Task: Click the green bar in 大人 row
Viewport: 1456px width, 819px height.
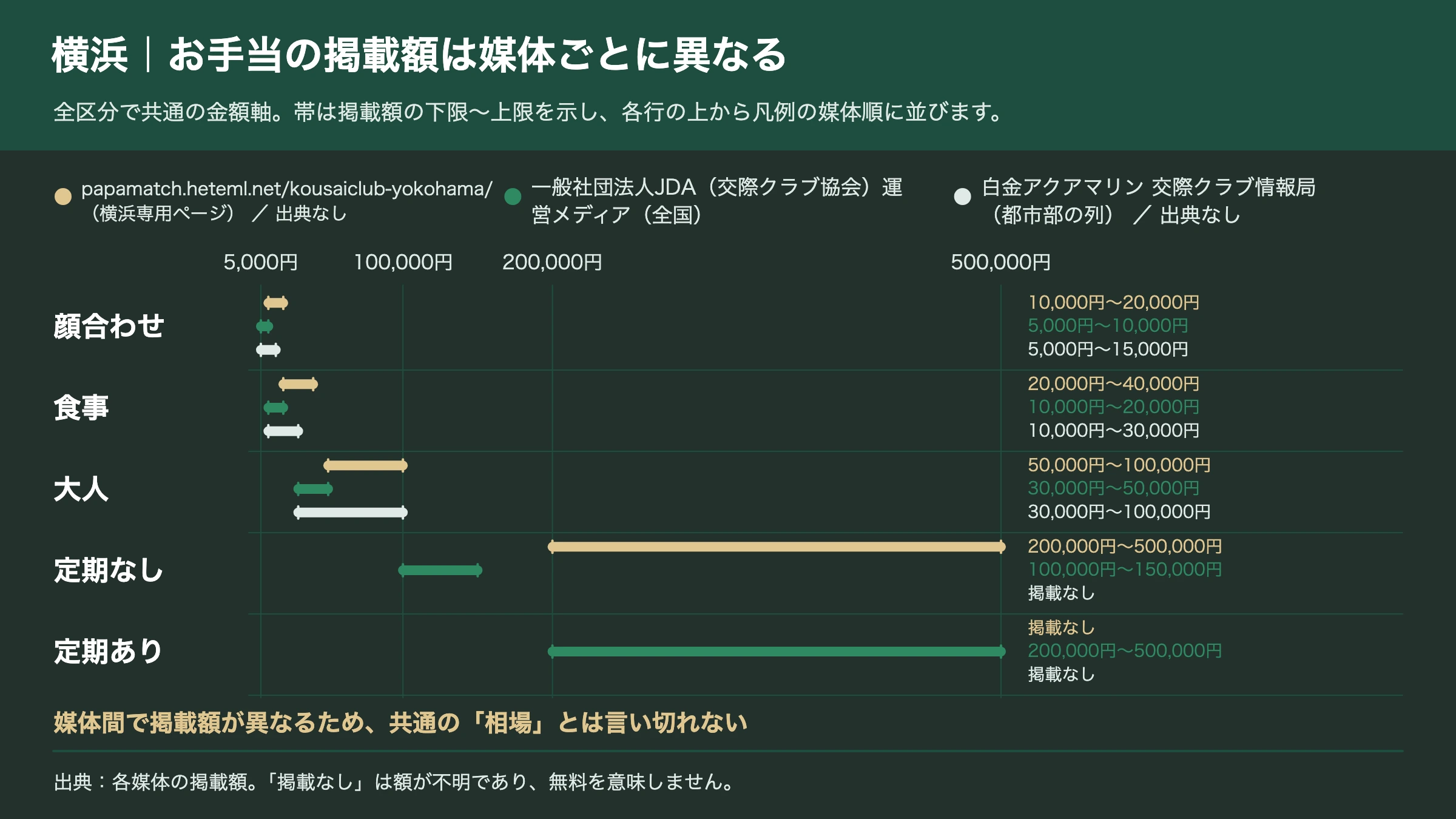Action: (313, 488)
